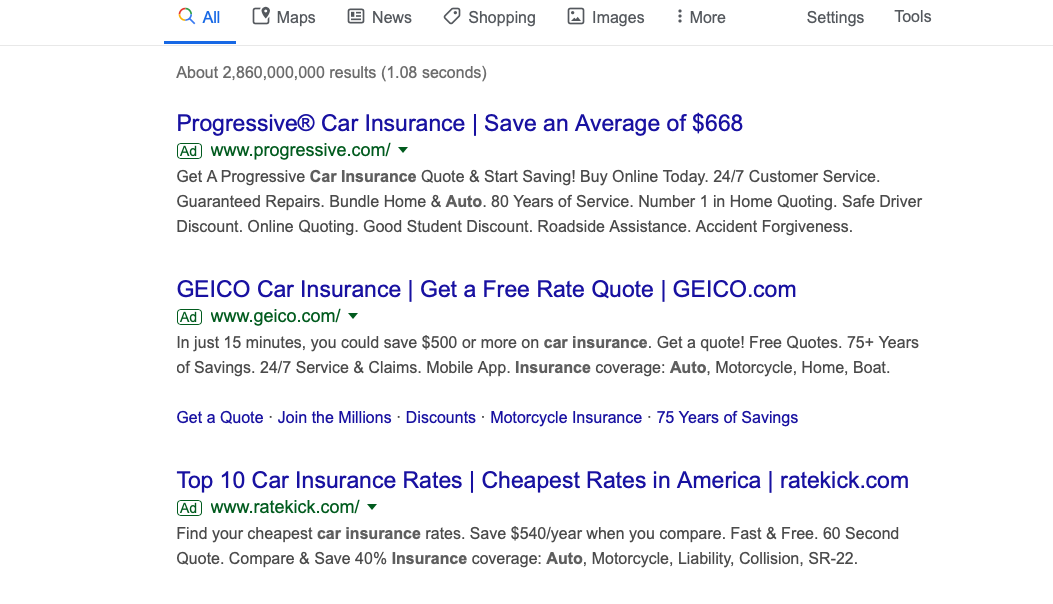The image size is (1053, 604).
Task: Open the Settings menu
Action: point(835,17)
